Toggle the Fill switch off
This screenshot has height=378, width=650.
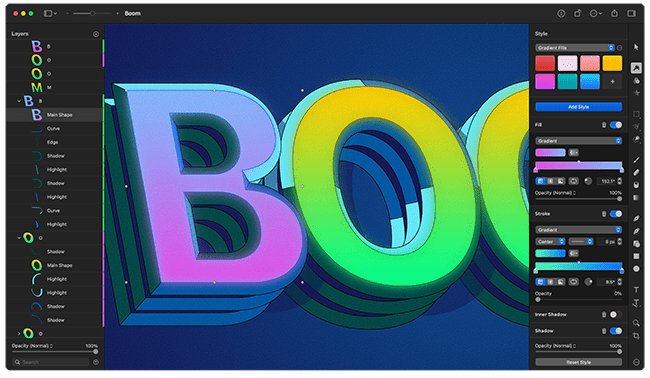coord(616,125)
